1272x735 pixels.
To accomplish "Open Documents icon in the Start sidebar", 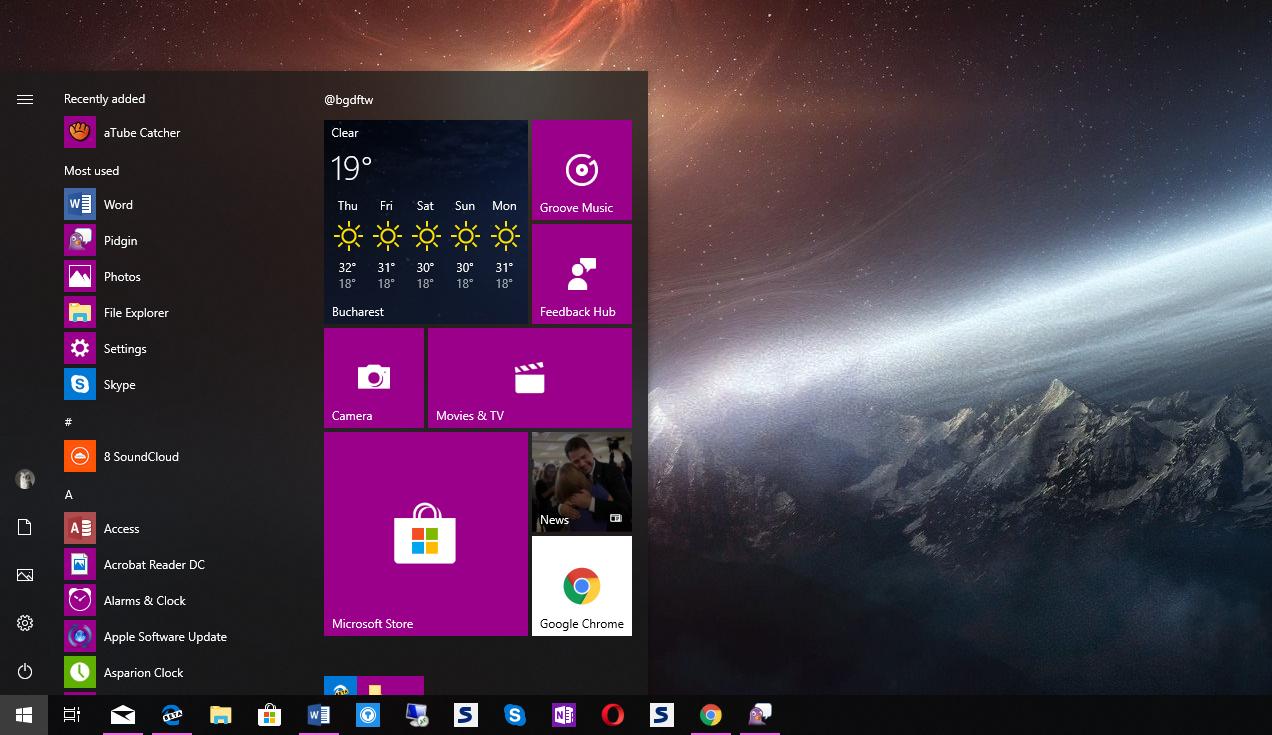I will click(25, 527).
